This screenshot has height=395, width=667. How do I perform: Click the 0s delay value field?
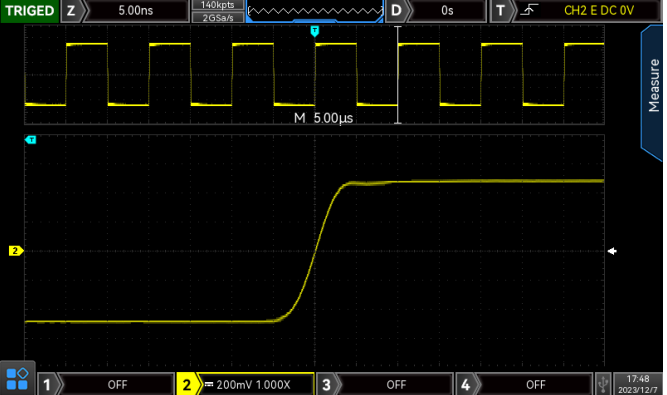(447, 11)
